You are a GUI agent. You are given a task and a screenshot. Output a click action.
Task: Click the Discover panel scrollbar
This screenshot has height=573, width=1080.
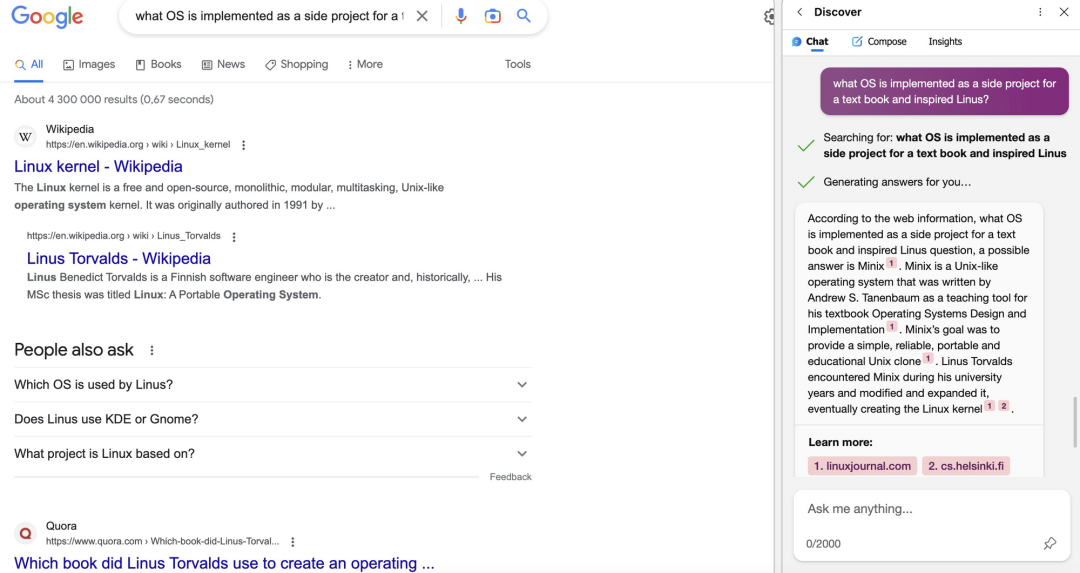tap(1075, 421)
